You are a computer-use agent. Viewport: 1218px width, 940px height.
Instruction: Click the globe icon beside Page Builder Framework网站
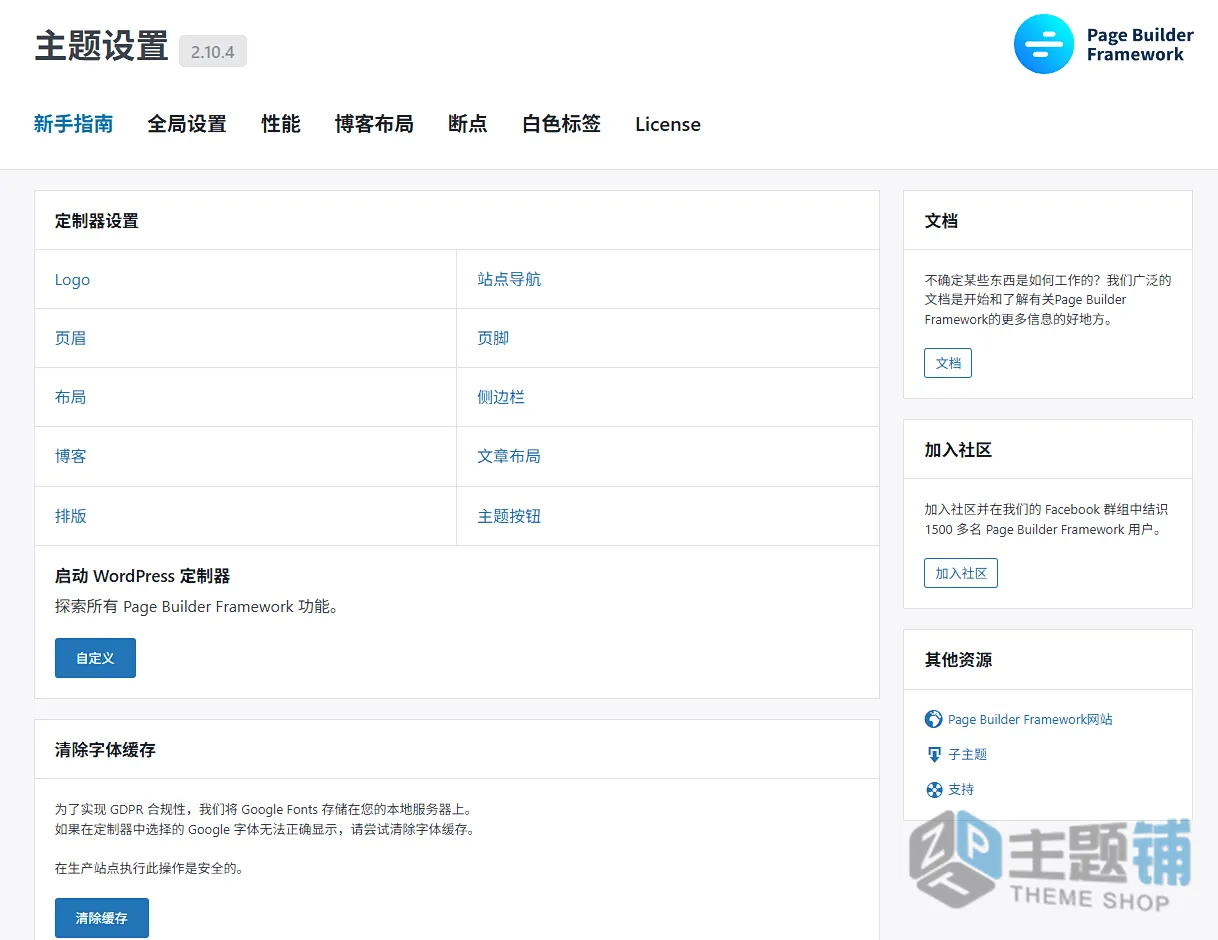pos(934,719)
